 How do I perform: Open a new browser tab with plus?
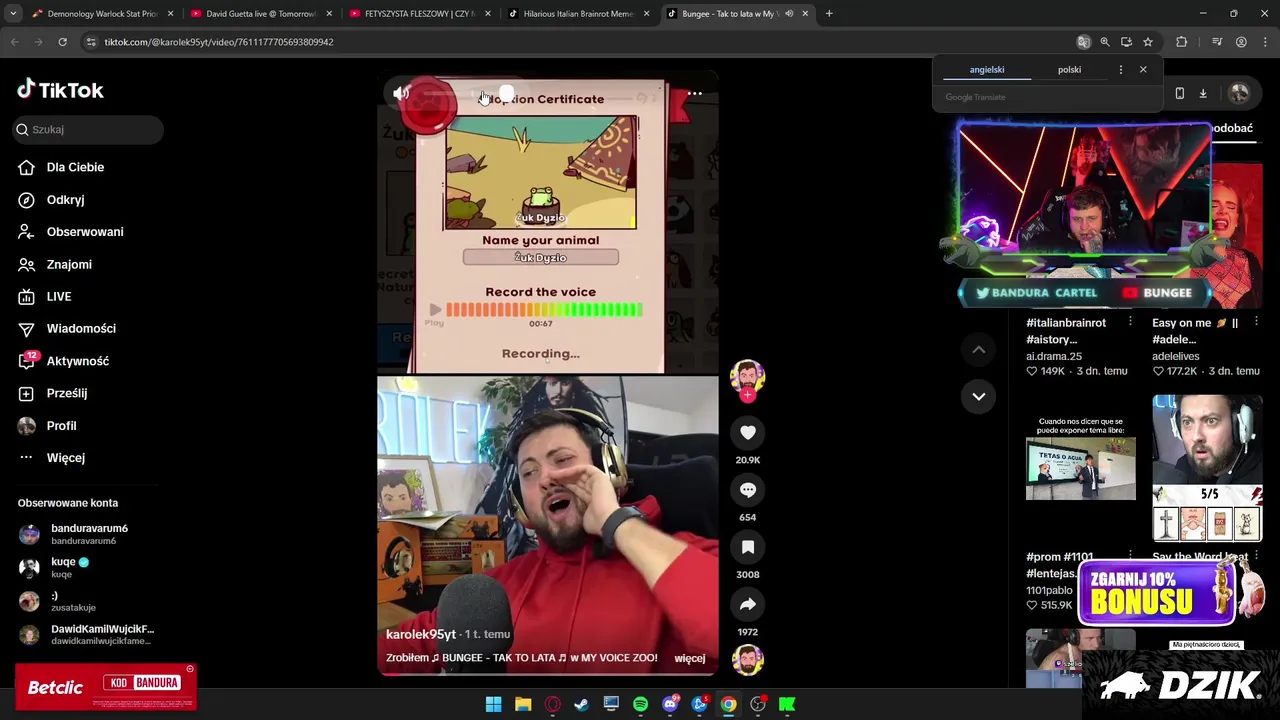tap(829, 14)
